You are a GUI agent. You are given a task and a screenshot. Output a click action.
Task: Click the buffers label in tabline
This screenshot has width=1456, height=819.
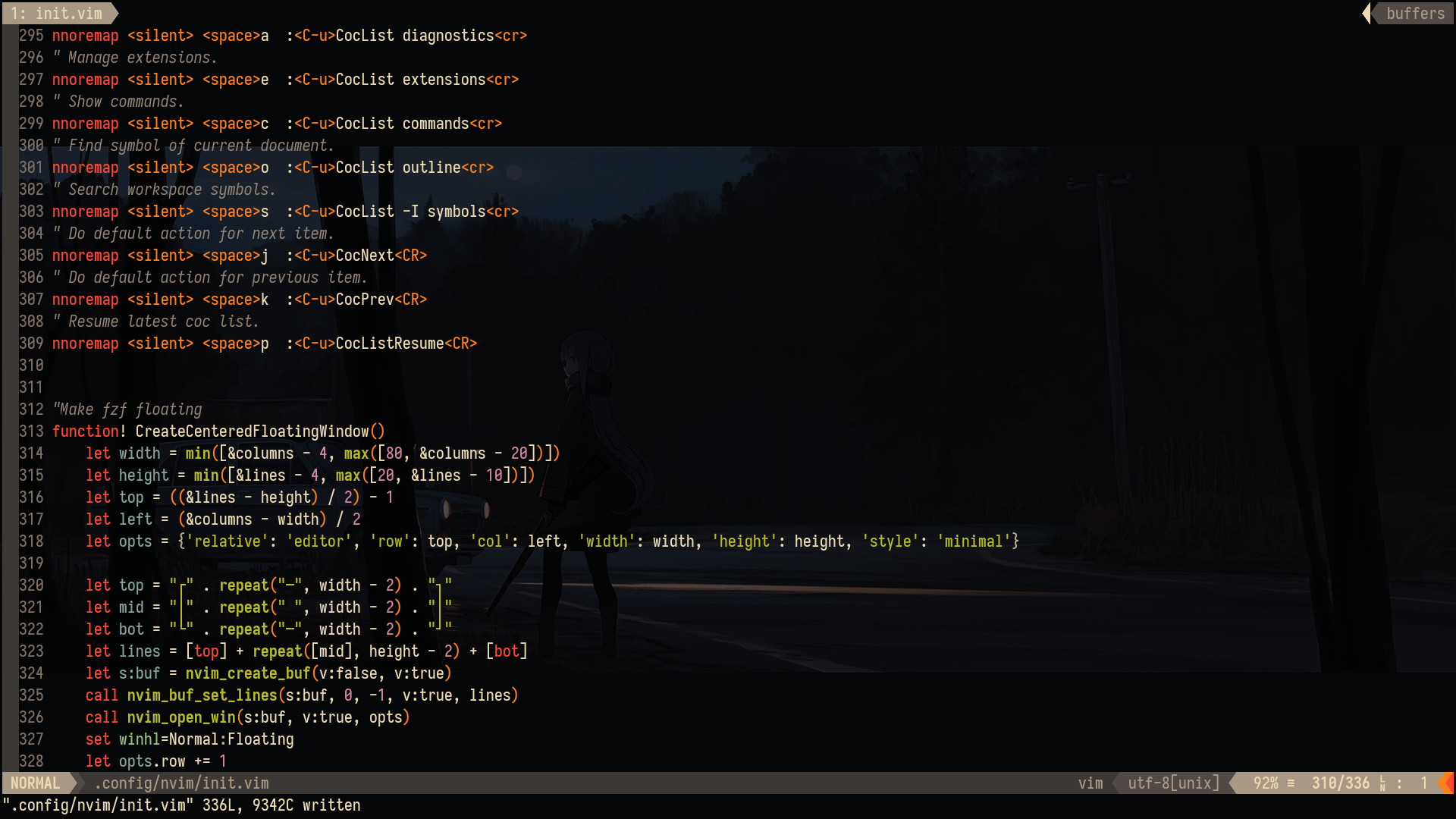click(x=1415, y=13)
